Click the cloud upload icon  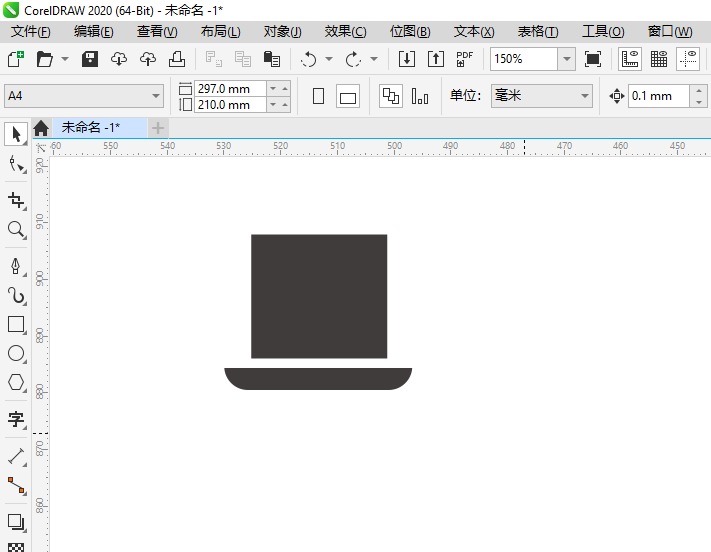148,59
